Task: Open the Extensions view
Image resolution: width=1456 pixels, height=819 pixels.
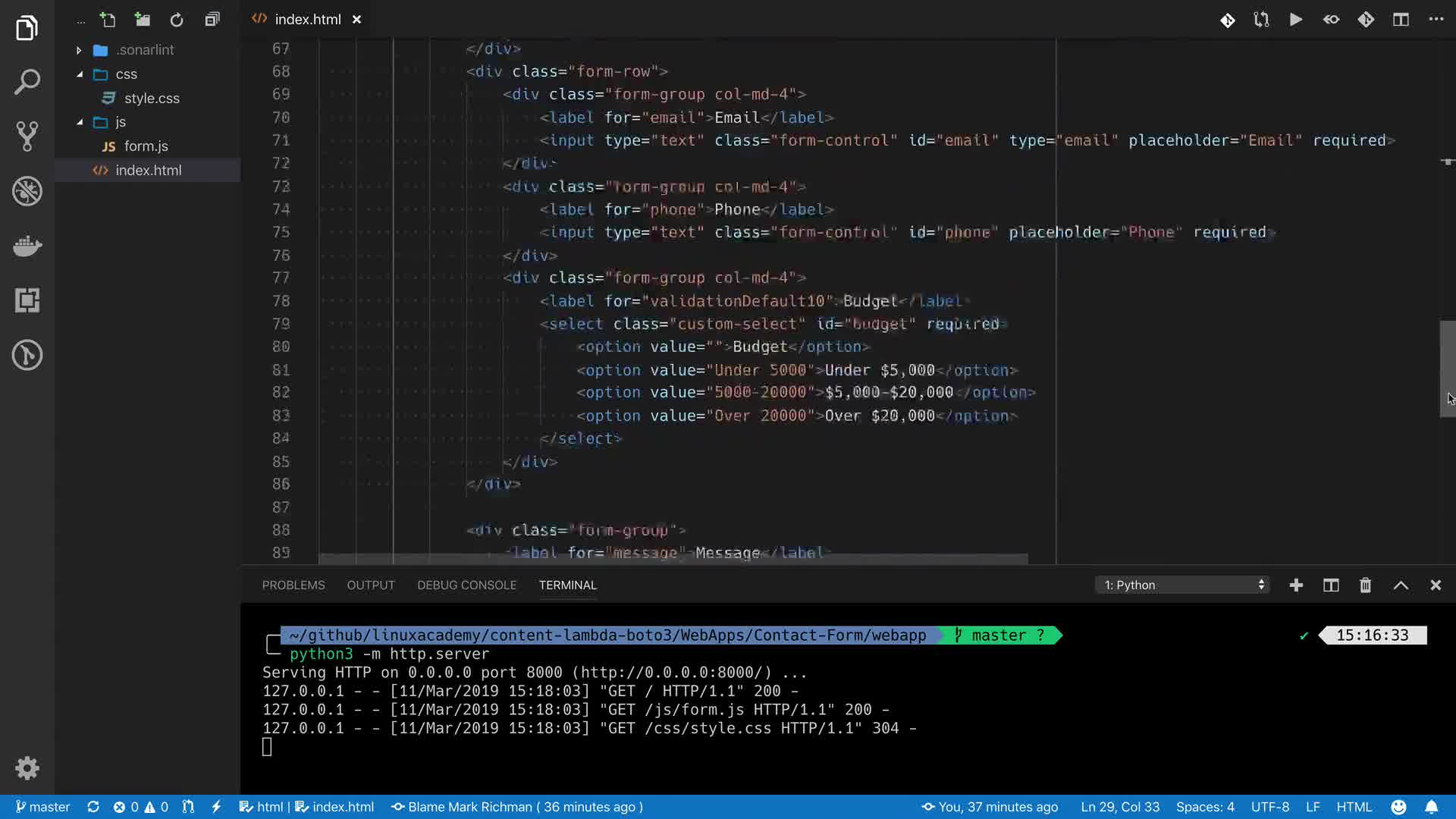Action: tap(27, 300)
